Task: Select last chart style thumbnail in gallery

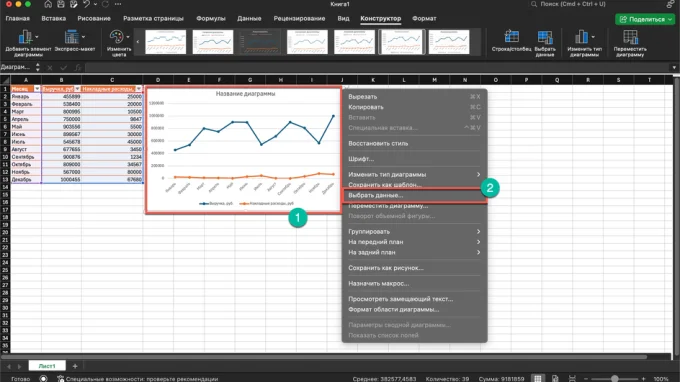Action: (x=449, y=42)
